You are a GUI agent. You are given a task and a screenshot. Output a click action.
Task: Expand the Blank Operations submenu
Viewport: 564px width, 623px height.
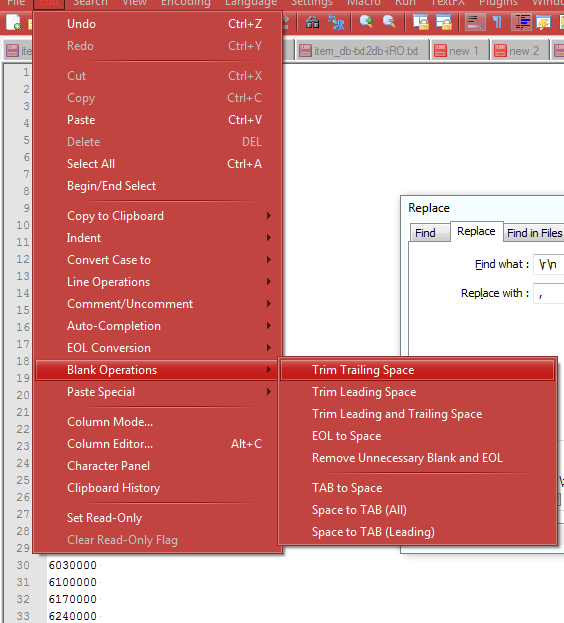tap(158, 370)
